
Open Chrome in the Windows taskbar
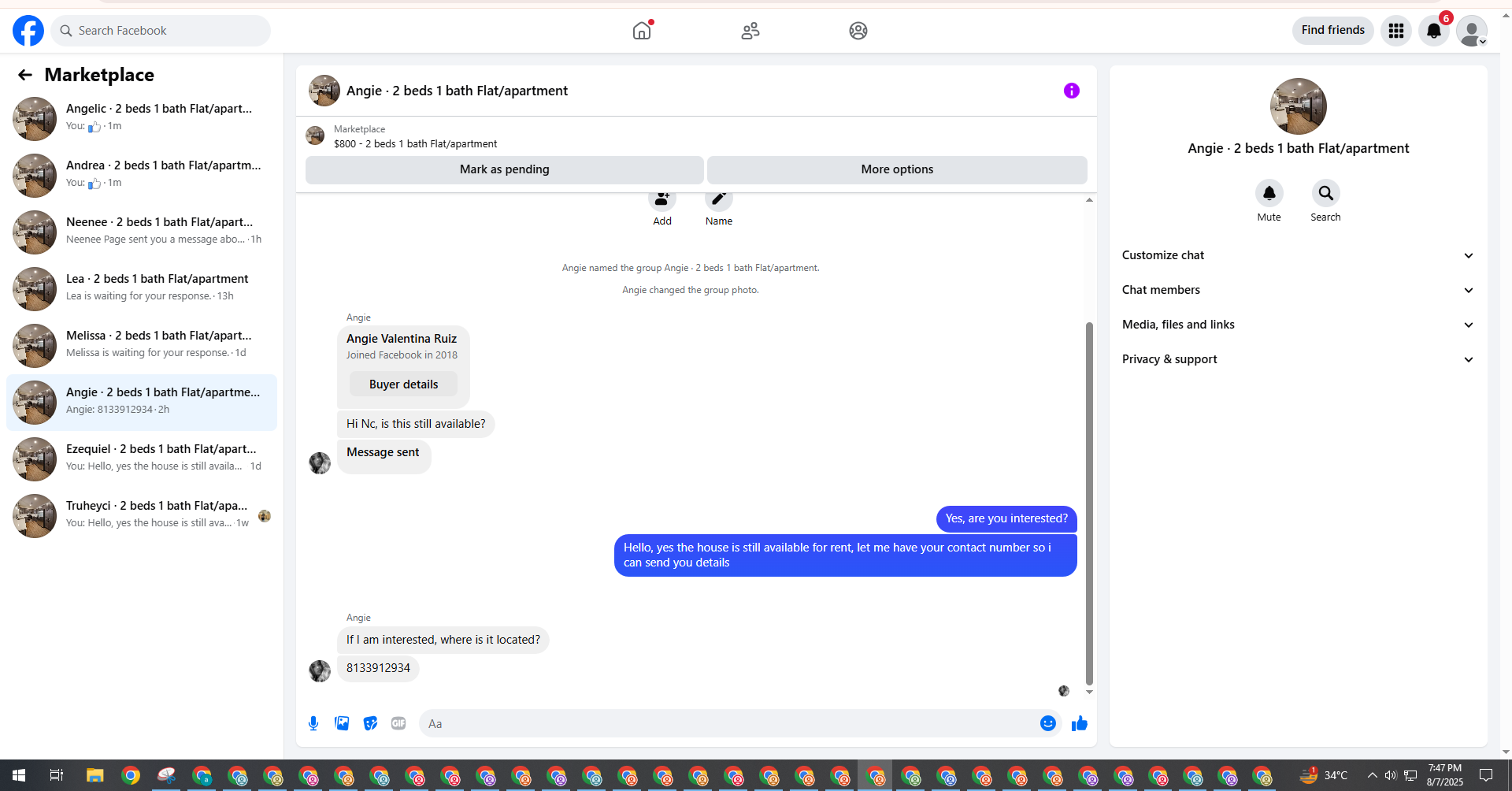click(131, 776)
